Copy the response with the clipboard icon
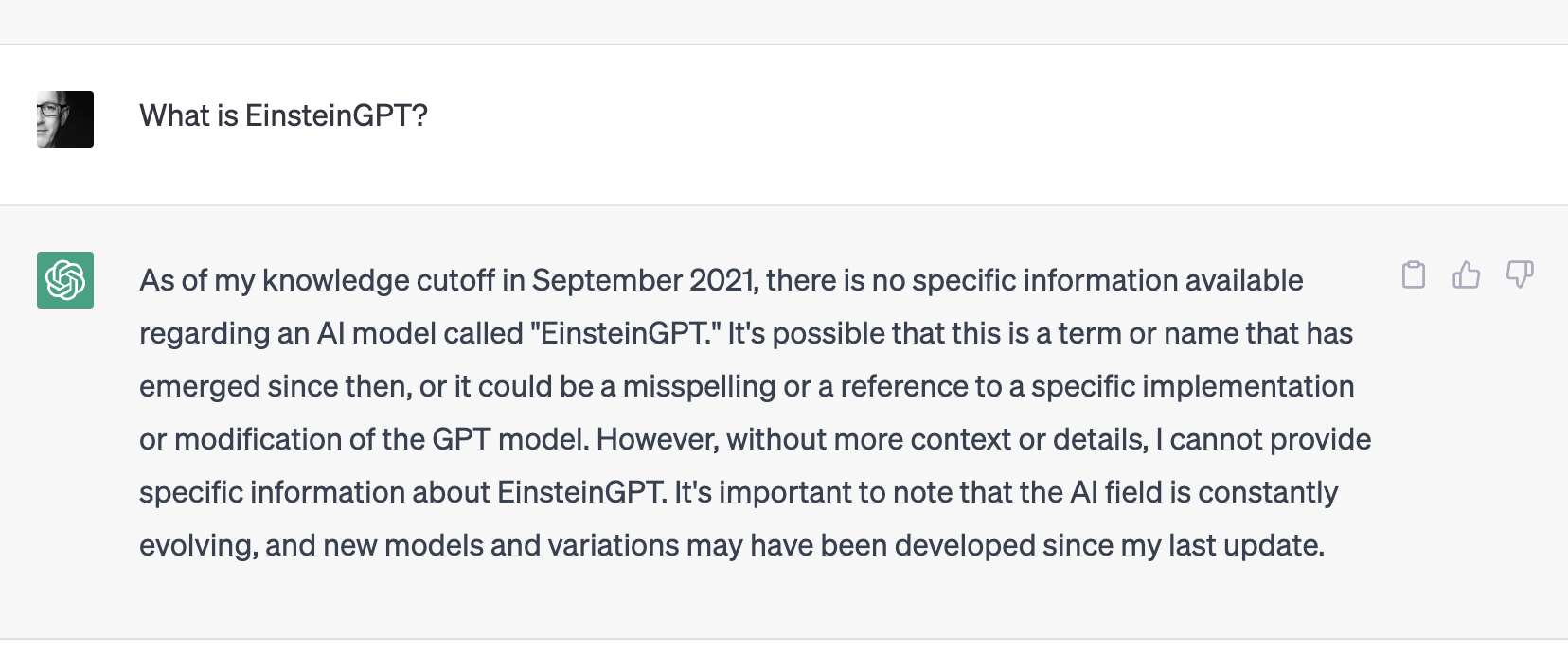The width and height of the screenshot is (1568, 653). [1413, 275]
